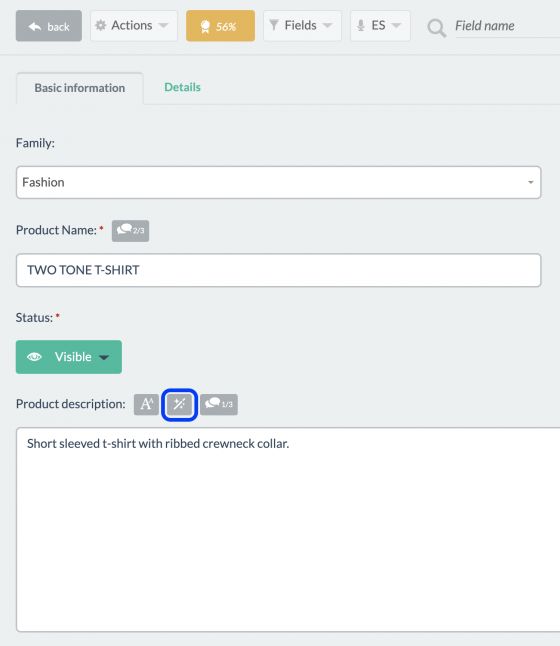Viewport: 560px width, 646px height.
Task: Open the Visible status dropdown caret
Action: (x=104, y=357)
